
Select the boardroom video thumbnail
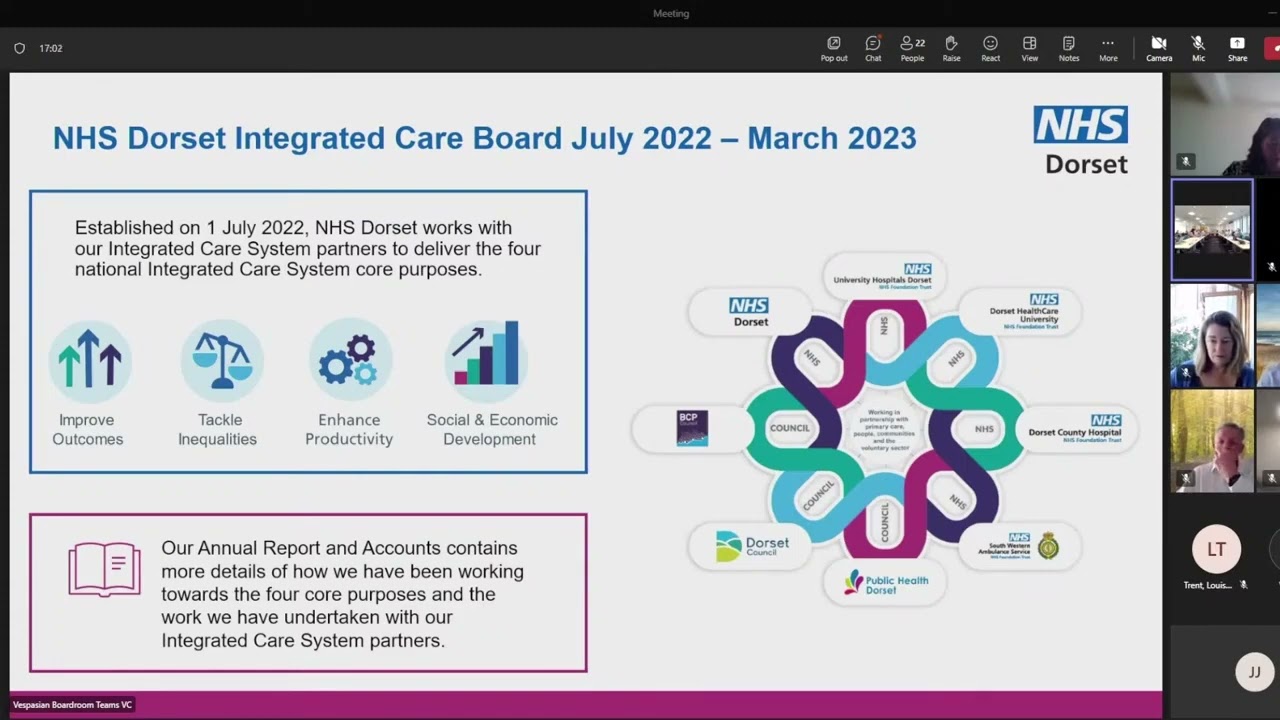[1212, 230]
